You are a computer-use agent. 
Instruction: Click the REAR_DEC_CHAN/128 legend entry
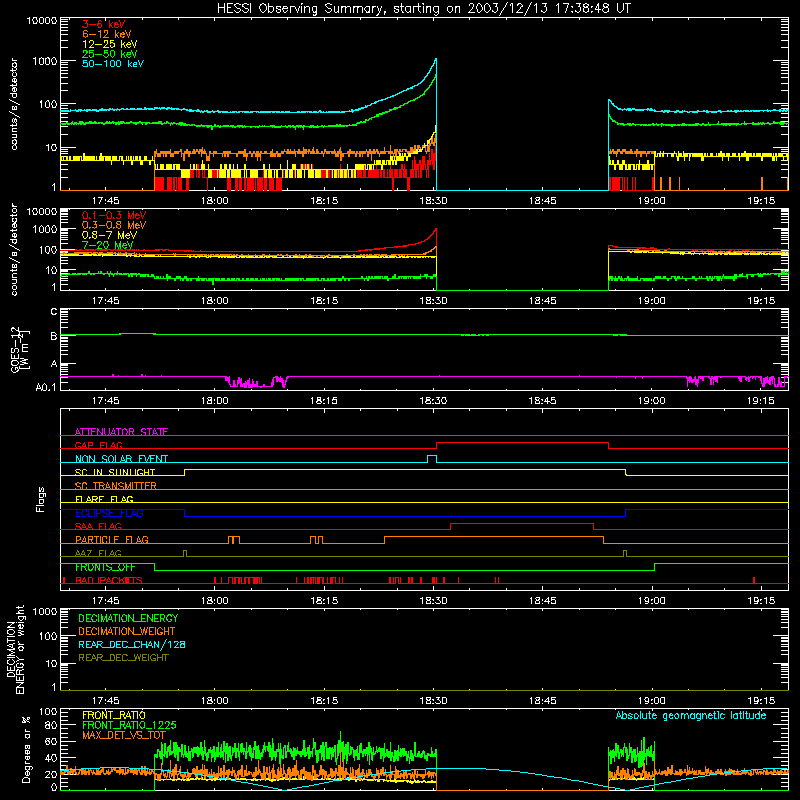(132, 644)
